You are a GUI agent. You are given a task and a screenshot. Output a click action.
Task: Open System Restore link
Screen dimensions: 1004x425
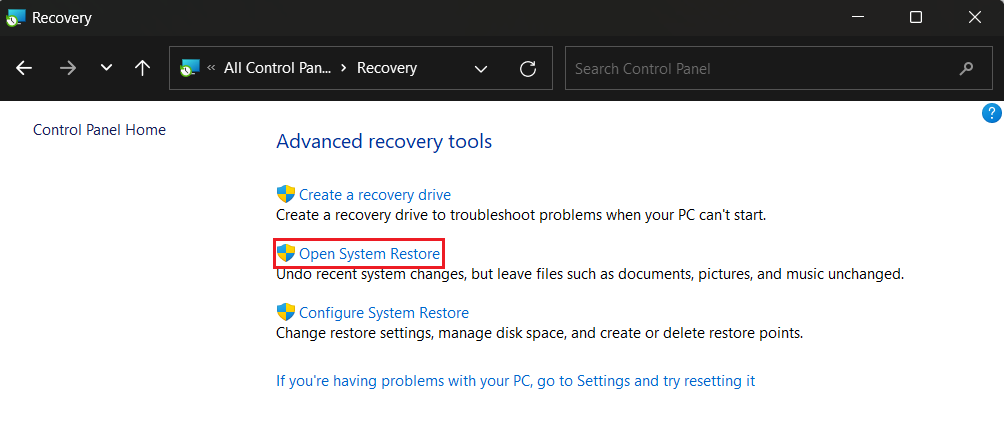click(369, 254)
